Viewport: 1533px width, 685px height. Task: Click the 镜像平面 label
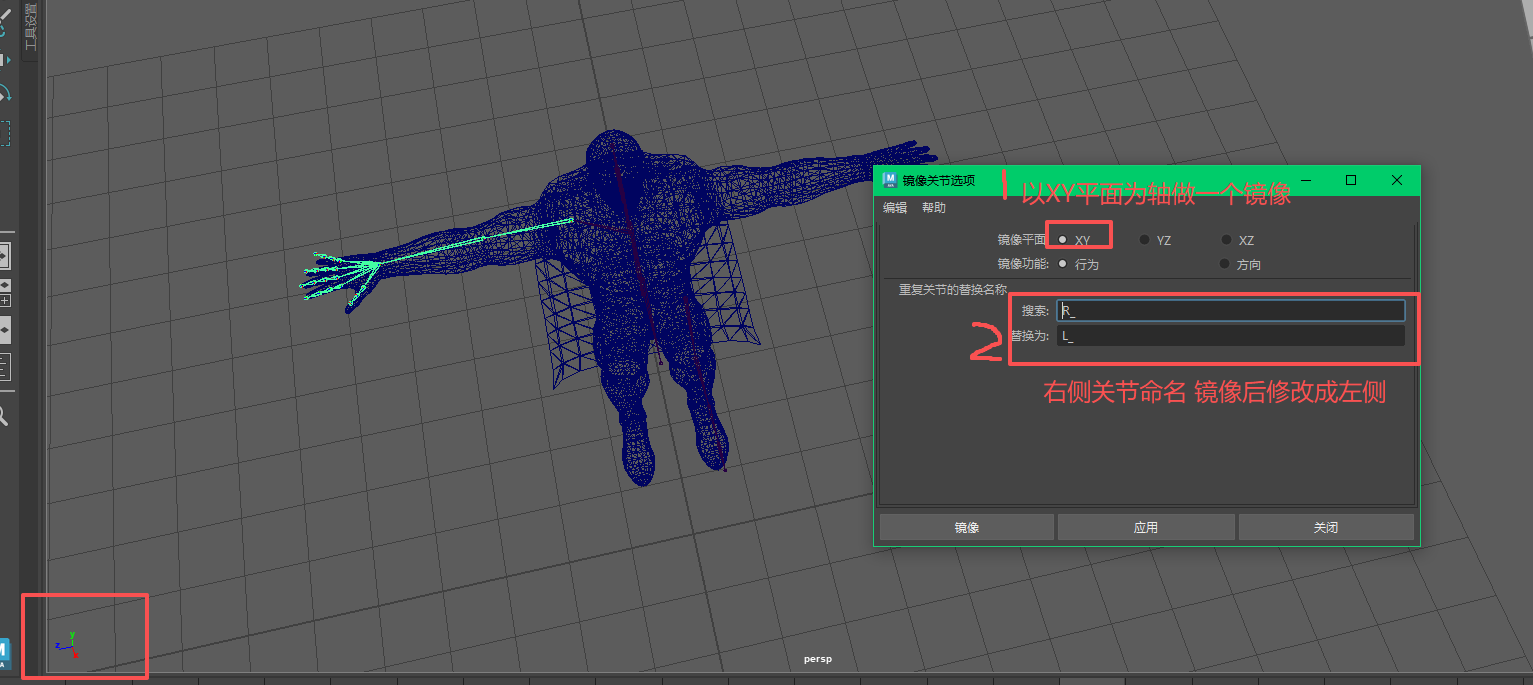tap(1022, 240)
